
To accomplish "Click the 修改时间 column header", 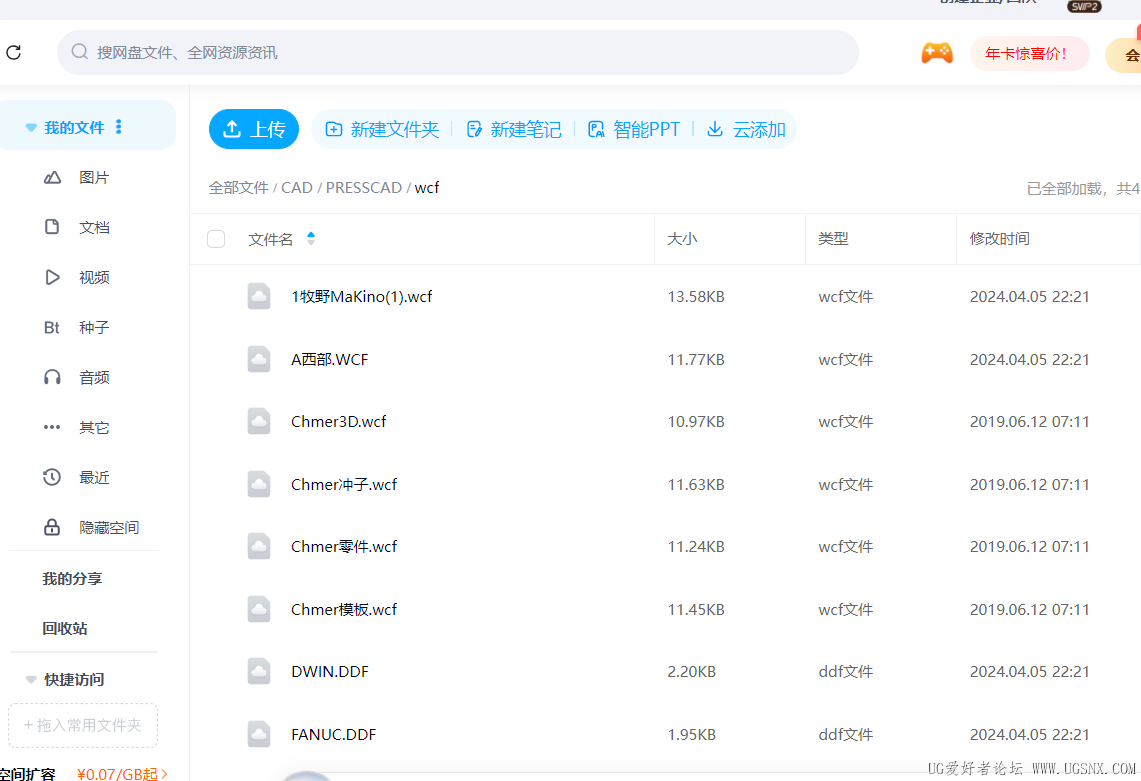I will tap(1000, 239).
